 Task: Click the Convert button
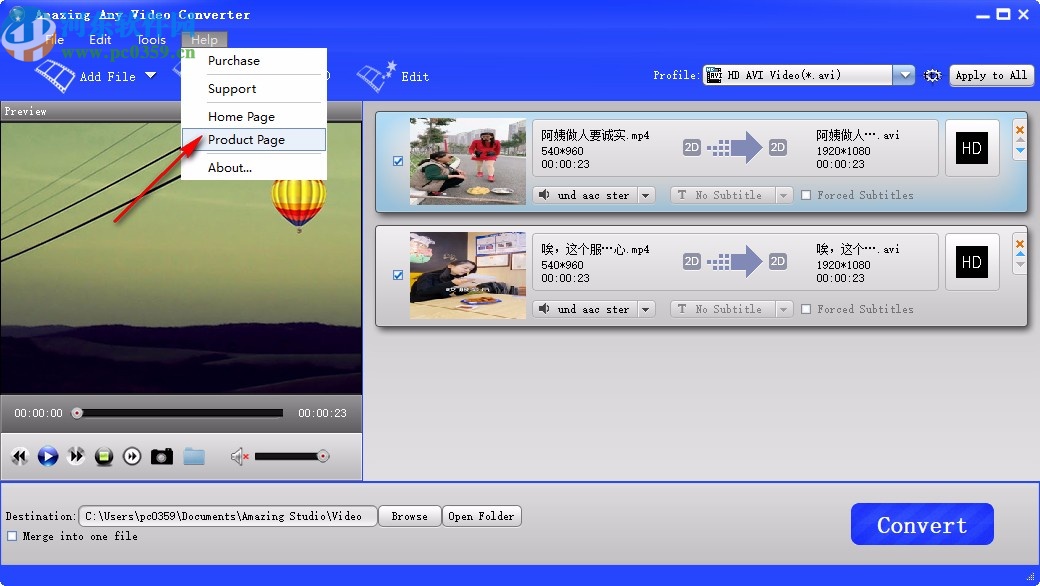pyautogui.click(x=921, y=523)
